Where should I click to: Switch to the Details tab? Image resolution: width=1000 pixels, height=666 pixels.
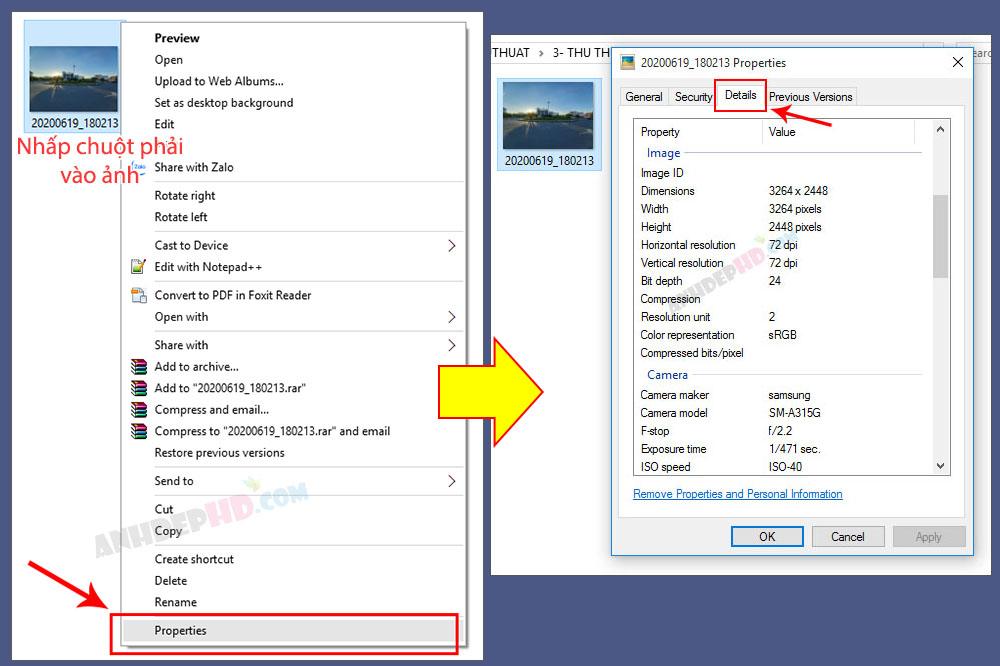(740, 96)
